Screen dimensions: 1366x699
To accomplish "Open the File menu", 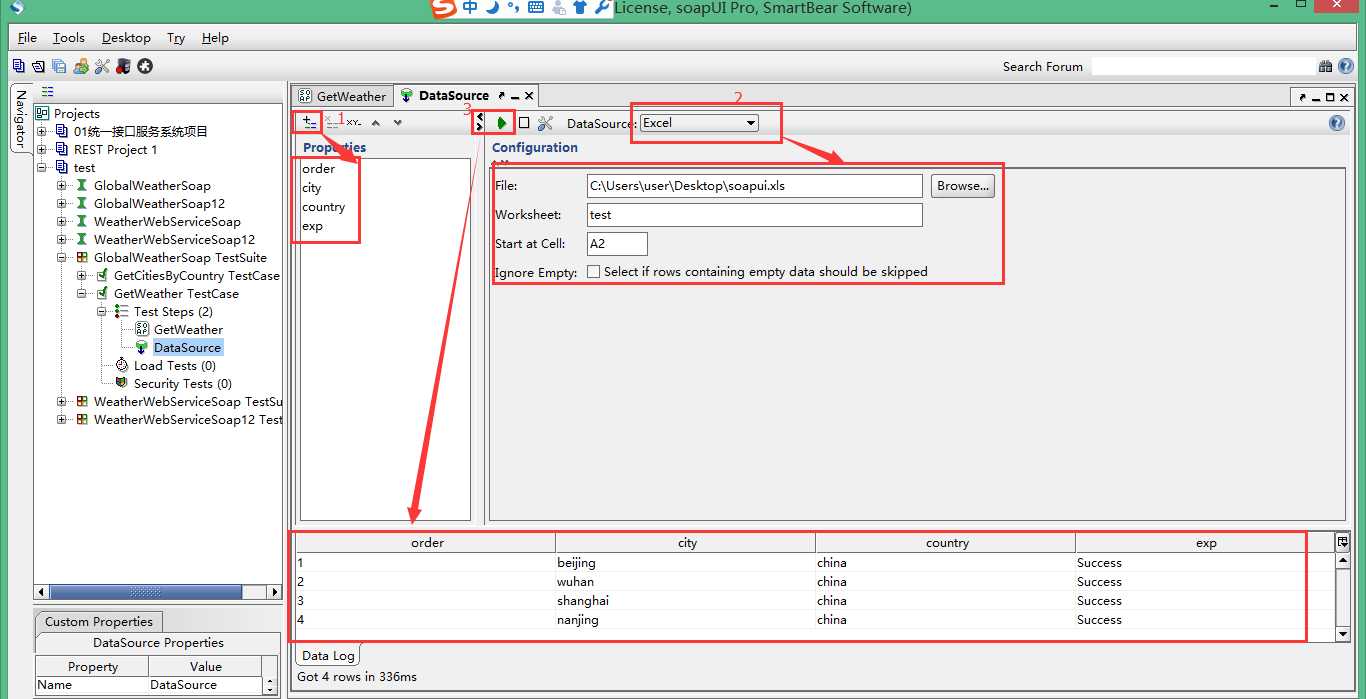I will (x=27, y=38).
